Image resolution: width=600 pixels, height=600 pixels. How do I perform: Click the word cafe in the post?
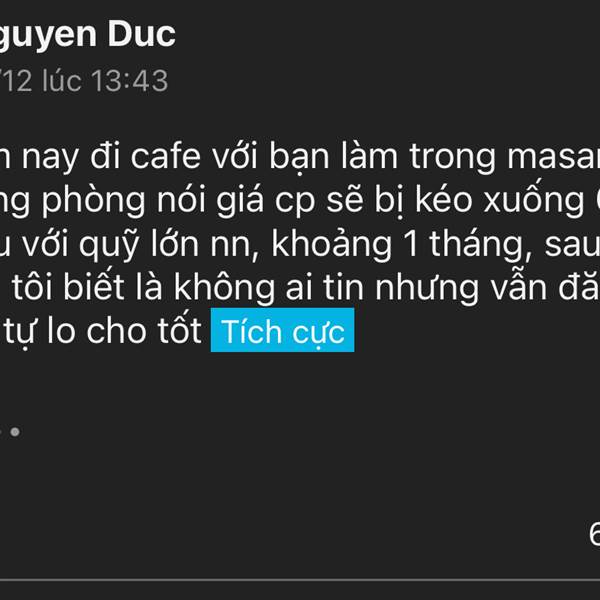coord(165,156)
